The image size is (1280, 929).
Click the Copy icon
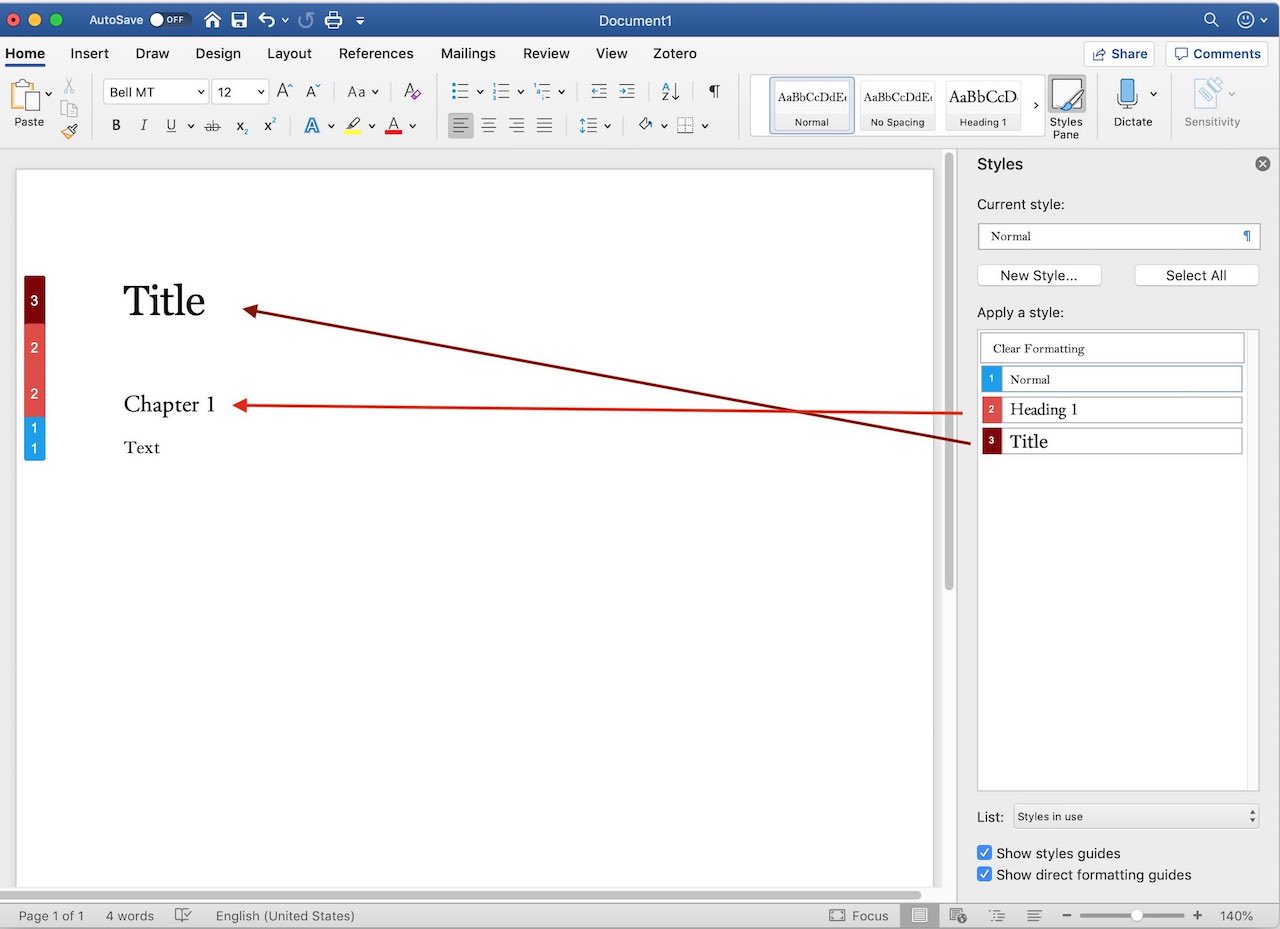point(69,108)
